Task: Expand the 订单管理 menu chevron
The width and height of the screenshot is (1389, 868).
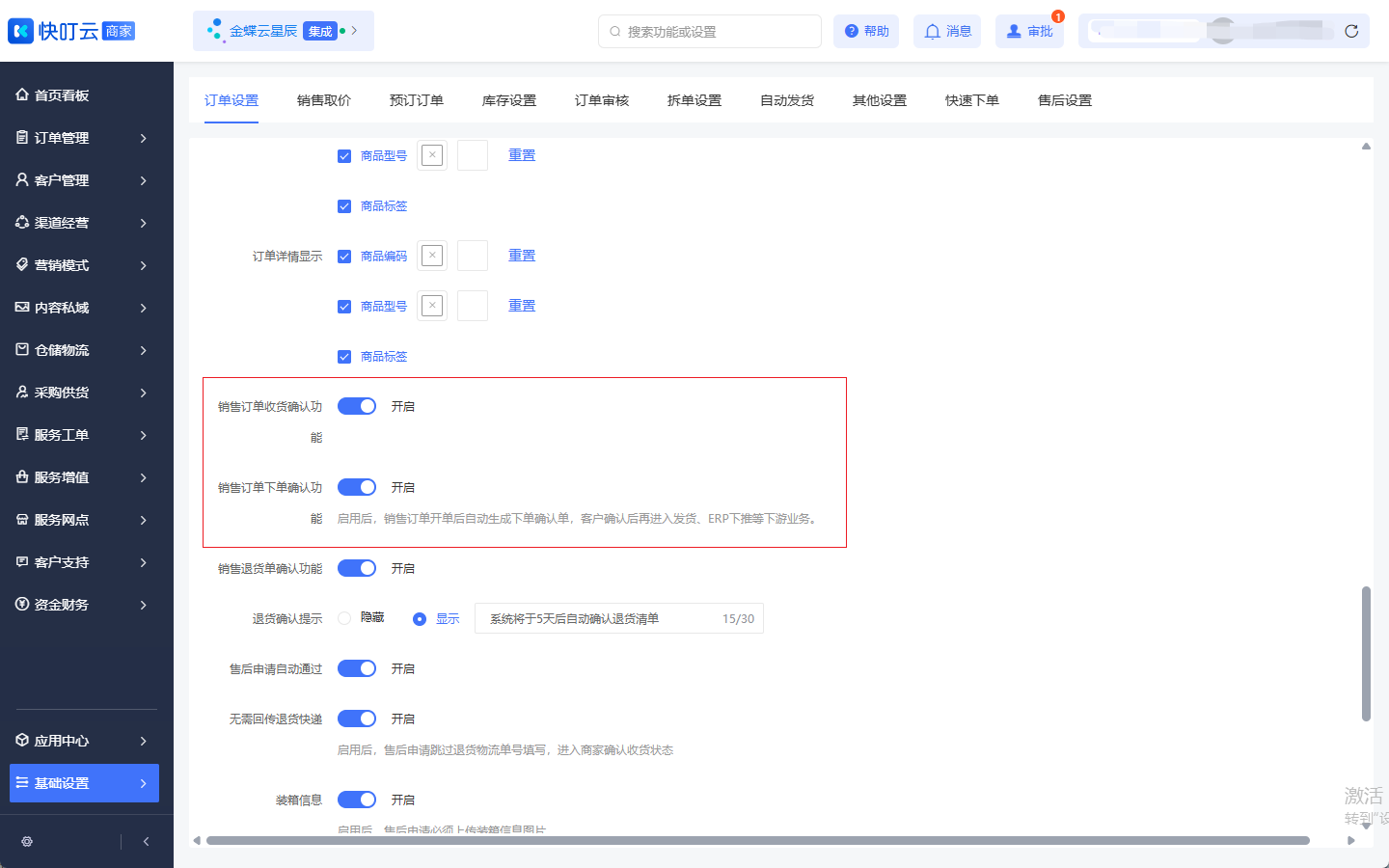Action: (x=143, y=138)
